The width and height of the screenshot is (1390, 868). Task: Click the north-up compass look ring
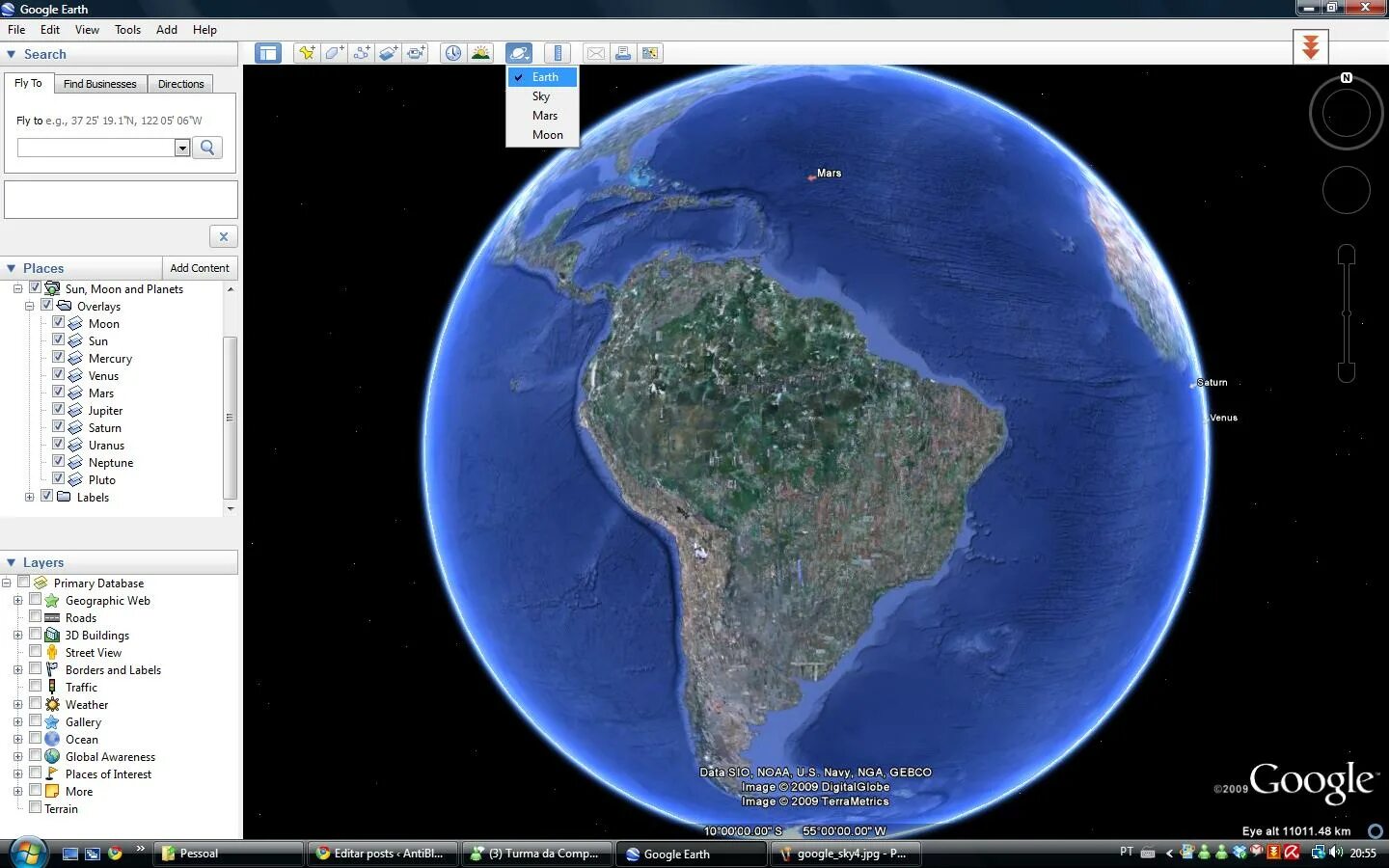pyautogui.click(x=1347, y=114)
